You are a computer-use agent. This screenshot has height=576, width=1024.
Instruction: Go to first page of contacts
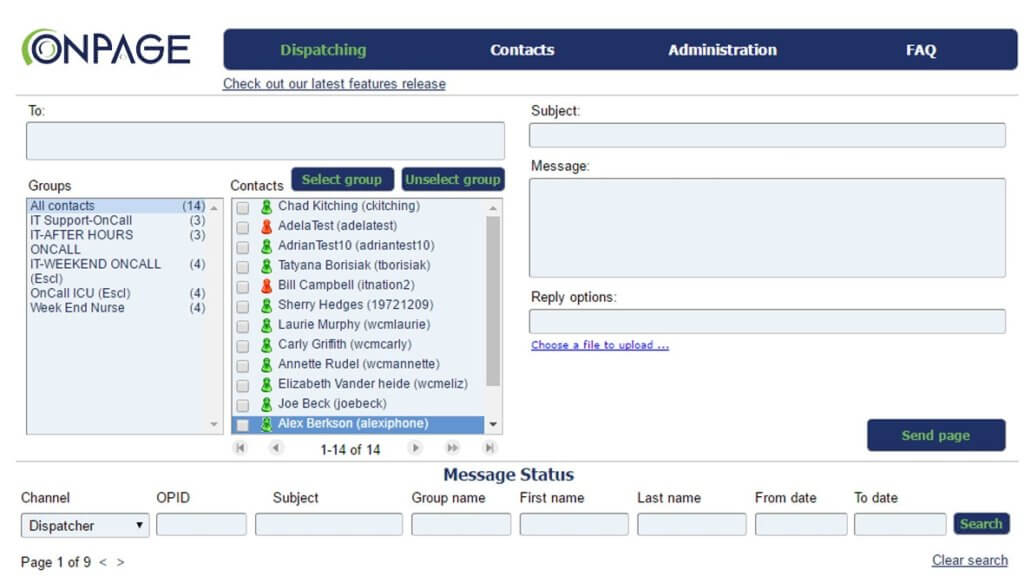(x=239, y=449)
